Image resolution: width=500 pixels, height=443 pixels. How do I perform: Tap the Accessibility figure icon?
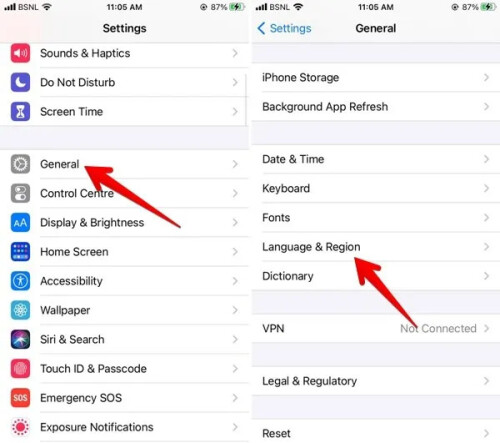[x=20, y=281]
